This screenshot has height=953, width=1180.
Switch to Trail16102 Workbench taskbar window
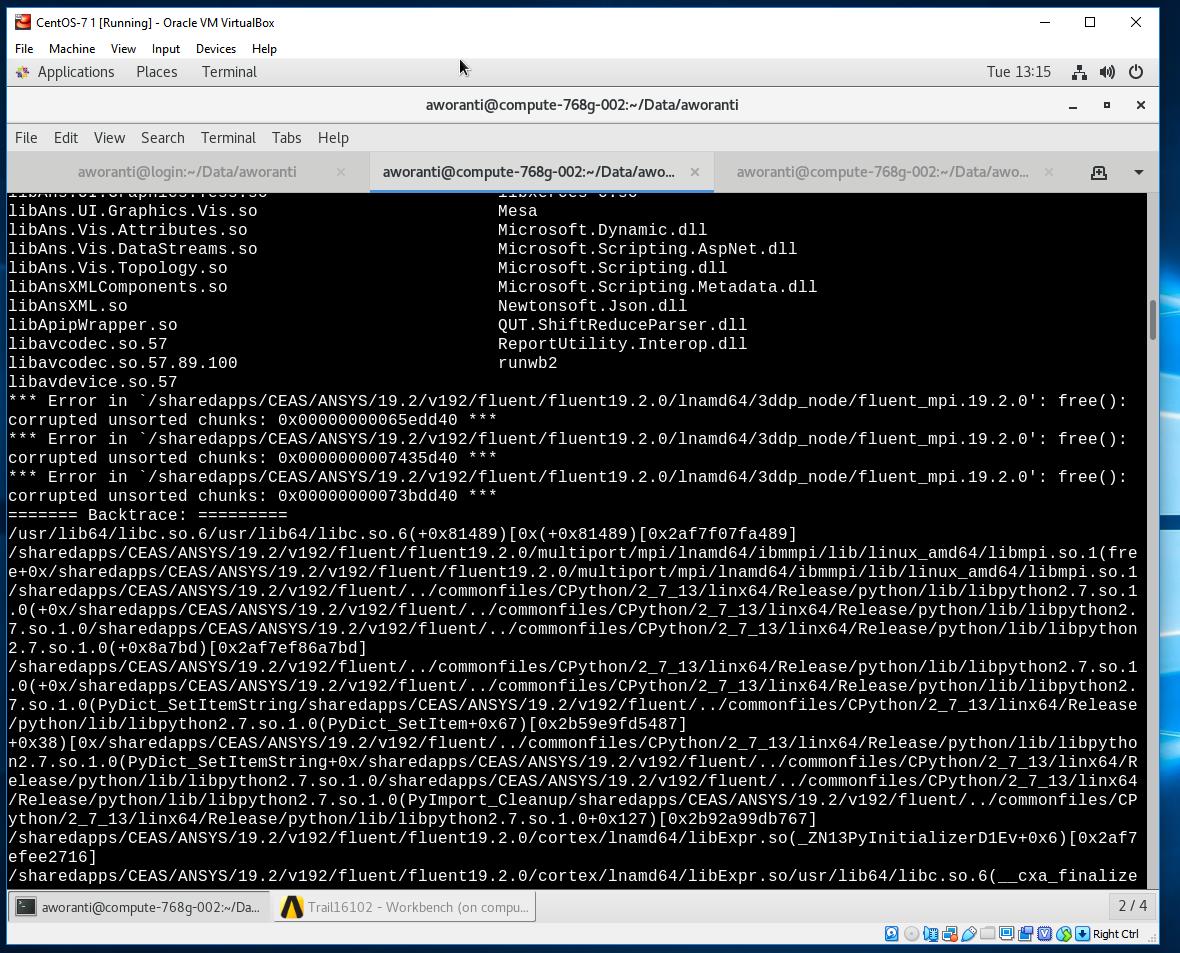(x=405, y=907)
